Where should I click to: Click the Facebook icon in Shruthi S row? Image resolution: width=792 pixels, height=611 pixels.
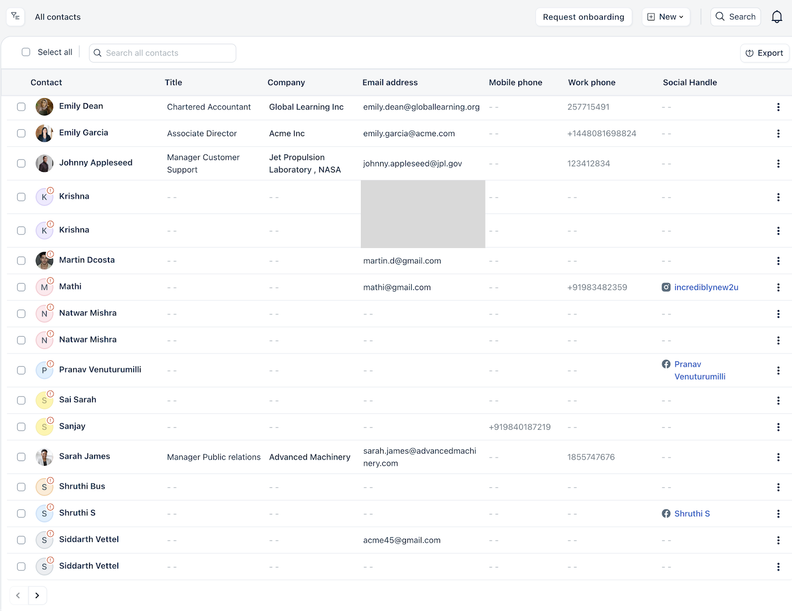(x=666, y=514)
